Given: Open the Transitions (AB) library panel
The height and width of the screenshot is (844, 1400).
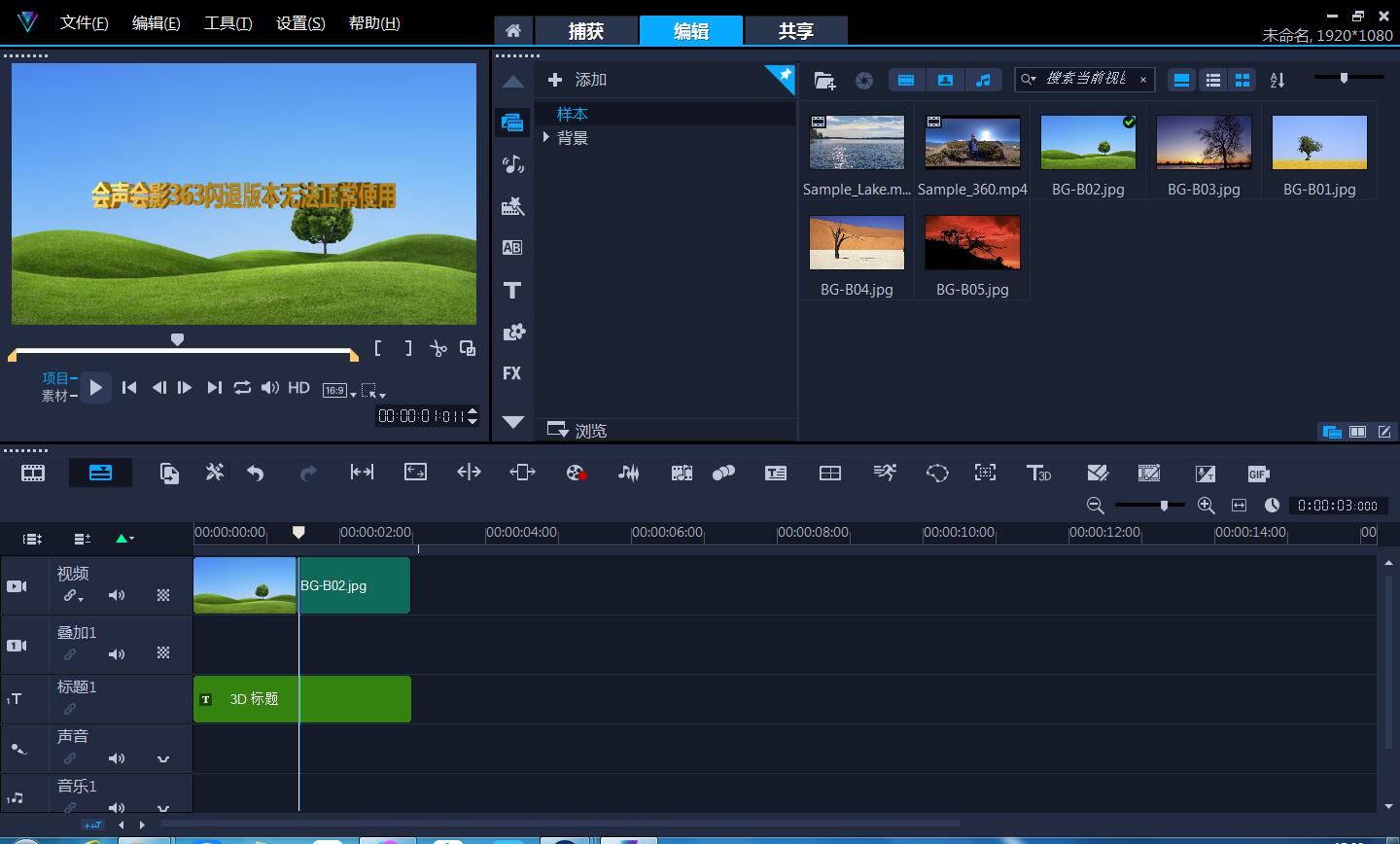Looking at the screenshot, I should (x=512, y=248).
